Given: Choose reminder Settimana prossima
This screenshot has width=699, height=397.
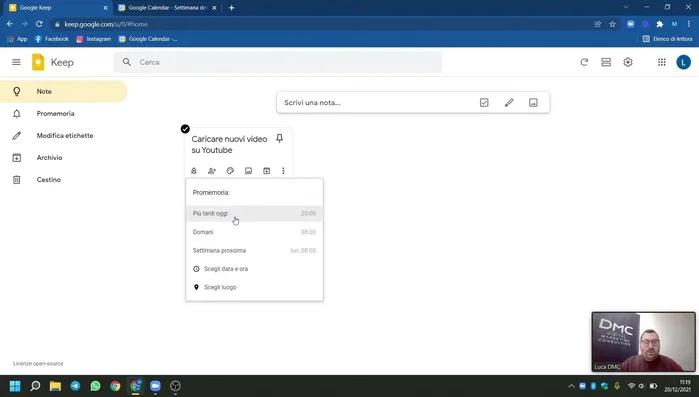Looking at the screenshot, I should point(255,250).
